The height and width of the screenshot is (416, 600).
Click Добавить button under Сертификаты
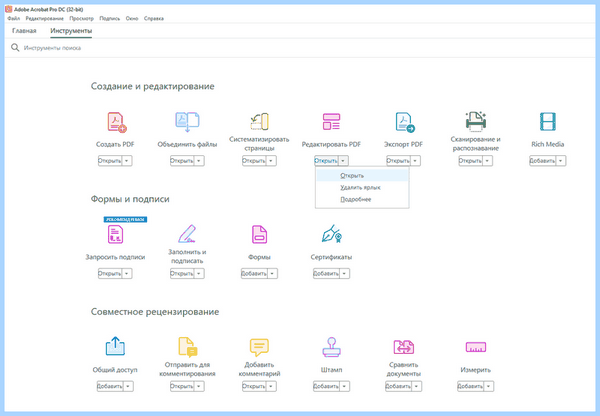tap(326, 274)
